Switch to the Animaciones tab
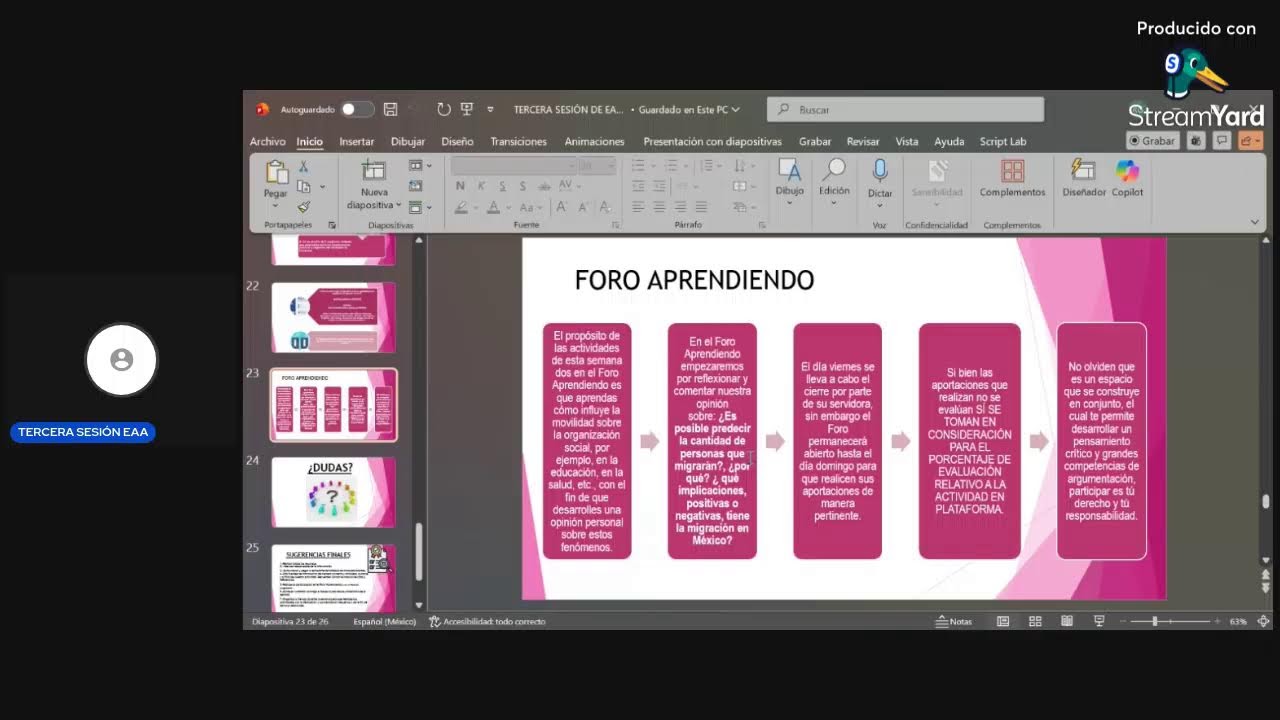This screenshot has height=720, width=1280. click(x=594, y=142)
